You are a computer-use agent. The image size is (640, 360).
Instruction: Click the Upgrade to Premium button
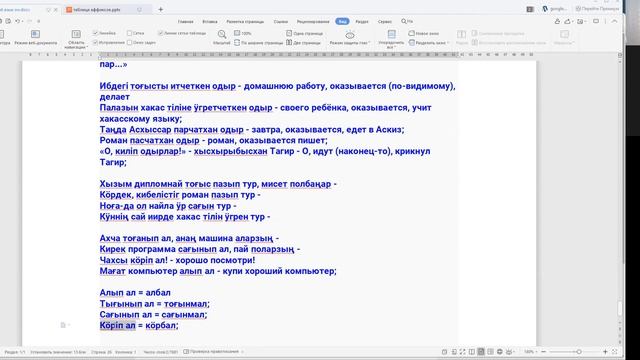click(x=597, y=9)
